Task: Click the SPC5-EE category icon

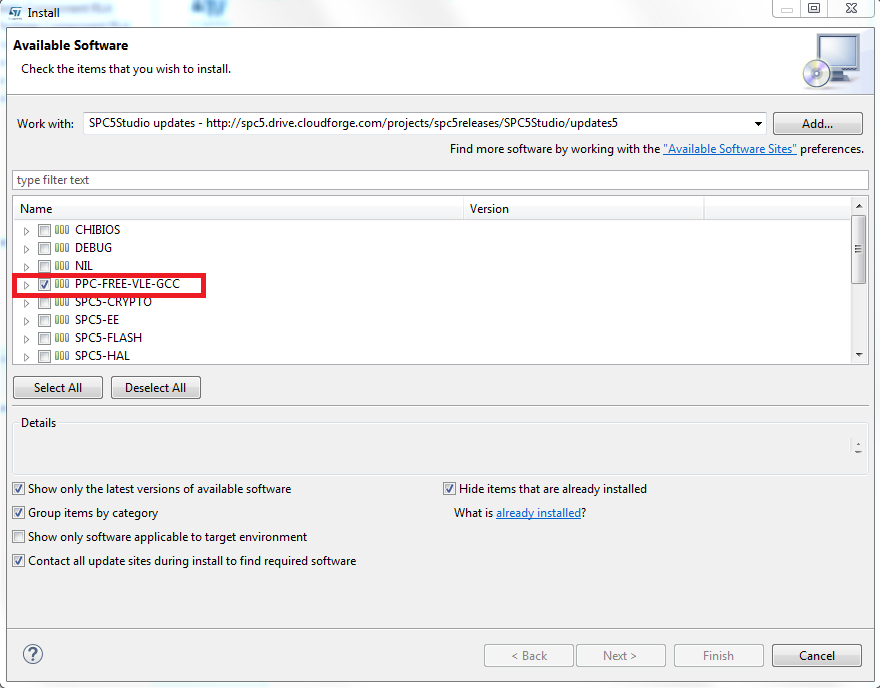Action: click(62, 320)
